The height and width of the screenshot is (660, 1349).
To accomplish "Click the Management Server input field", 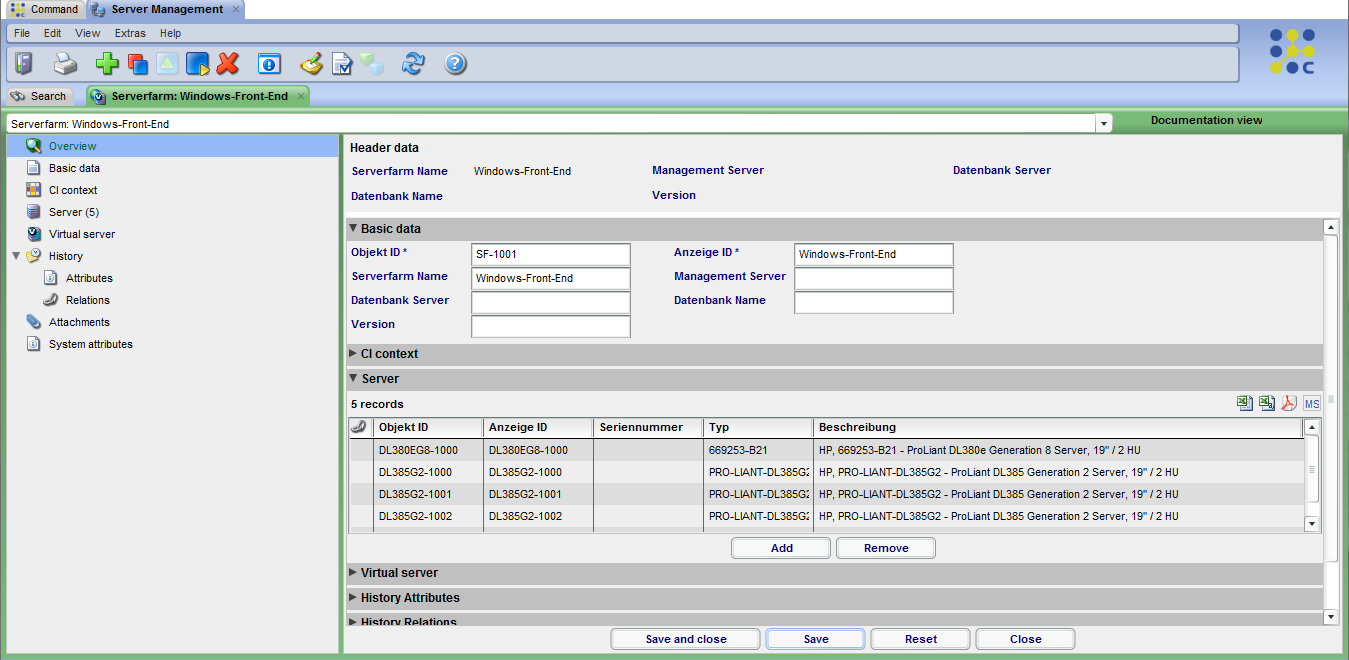I will point(873,278).
